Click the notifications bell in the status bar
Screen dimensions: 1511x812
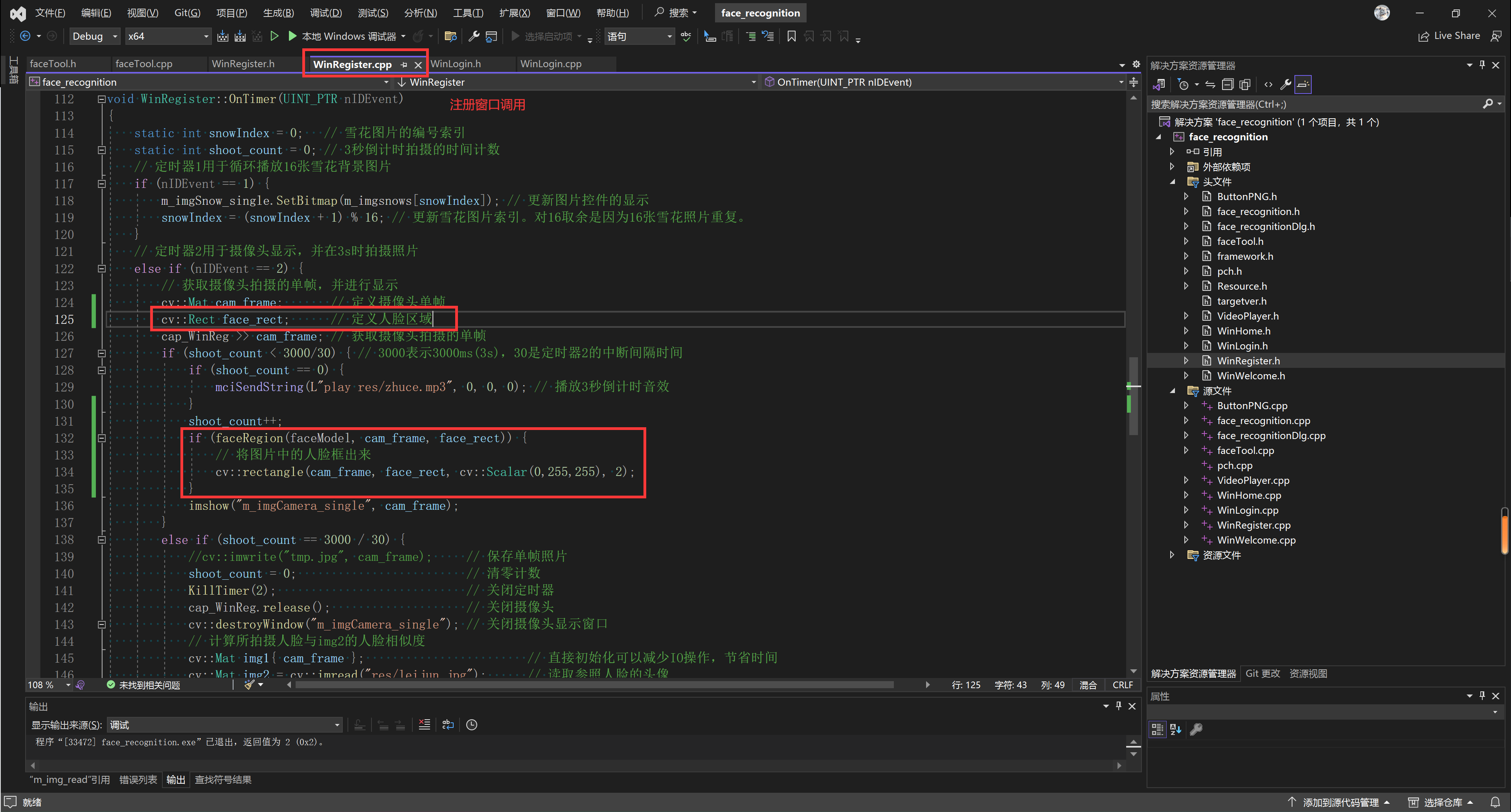coord(1495,802)
